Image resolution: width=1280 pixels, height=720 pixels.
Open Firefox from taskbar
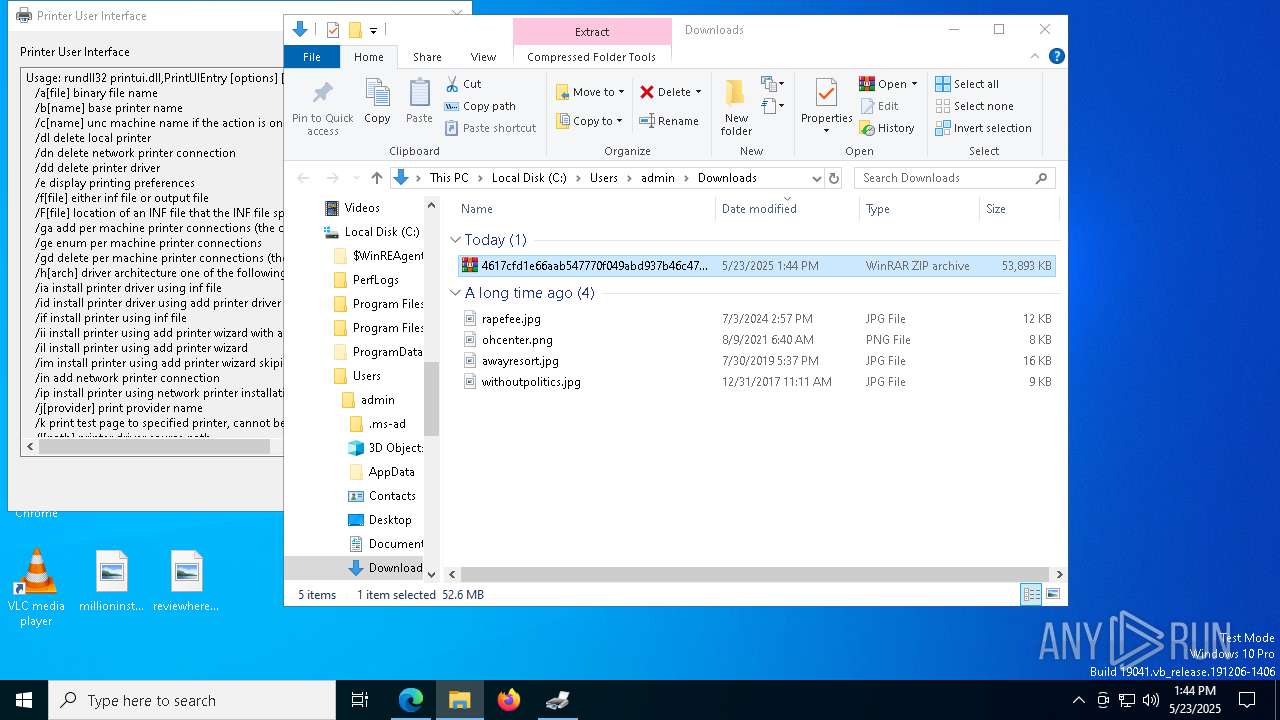click(509, 700)
